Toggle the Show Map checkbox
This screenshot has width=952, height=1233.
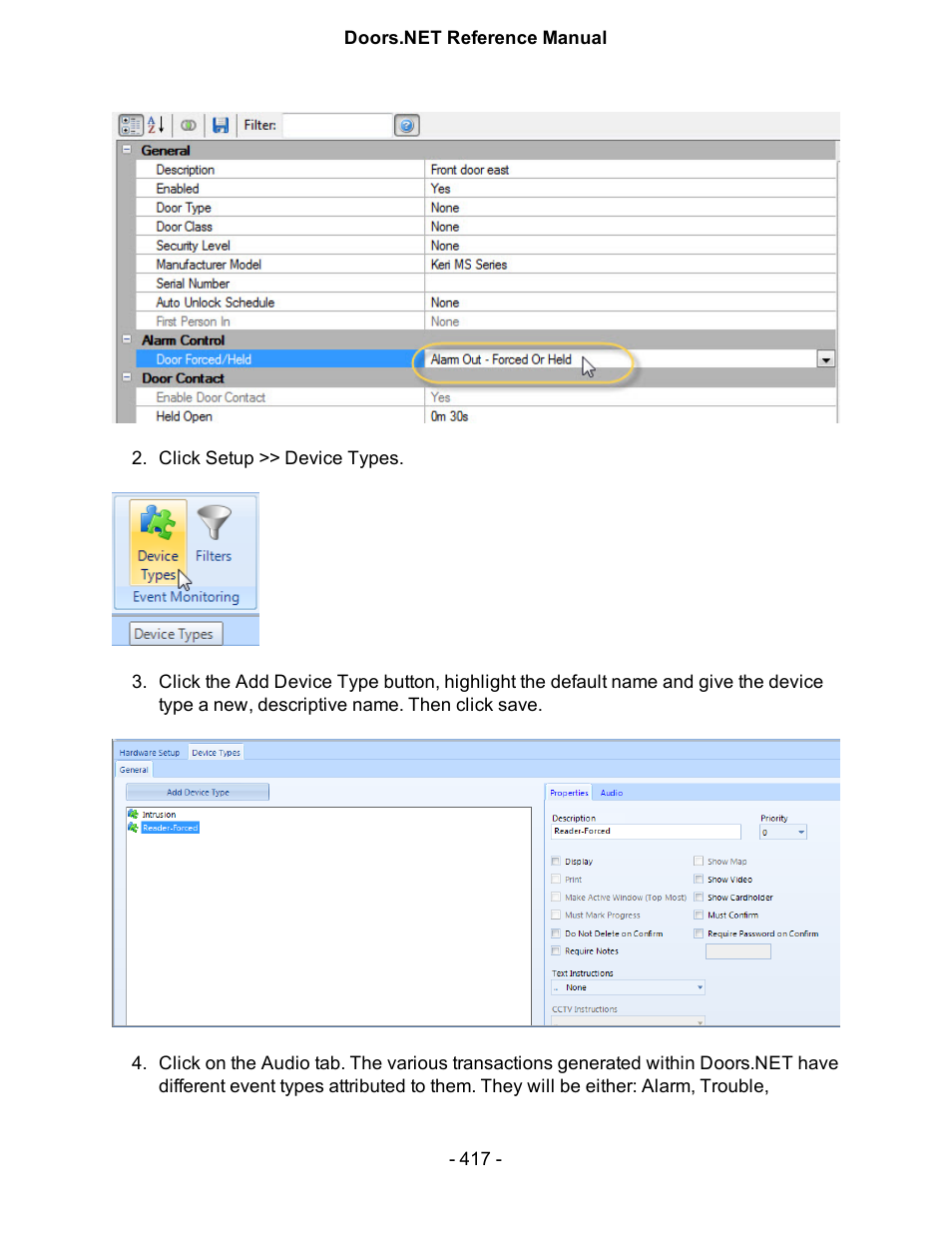click(x=699, y=861)
